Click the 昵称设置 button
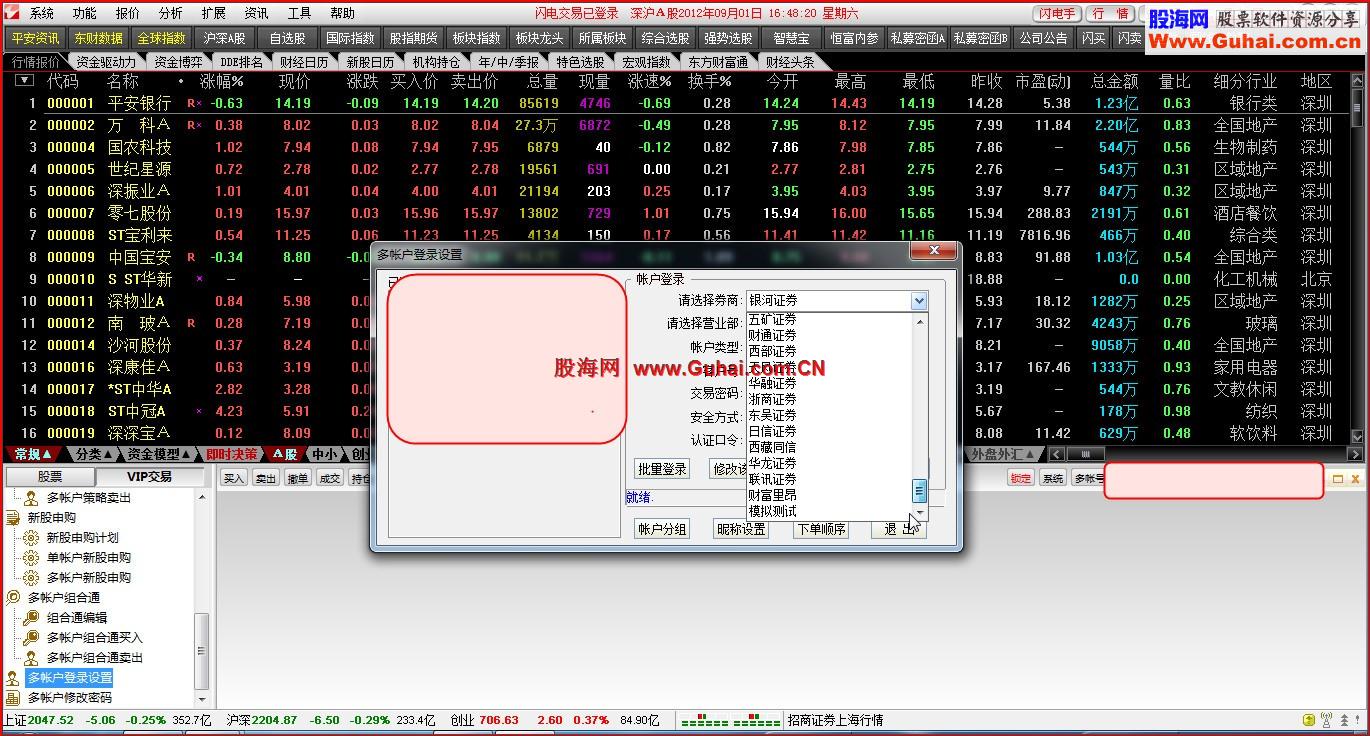Screen dimensions: 1370x736 pyautogui.click(x=741, y=529)
